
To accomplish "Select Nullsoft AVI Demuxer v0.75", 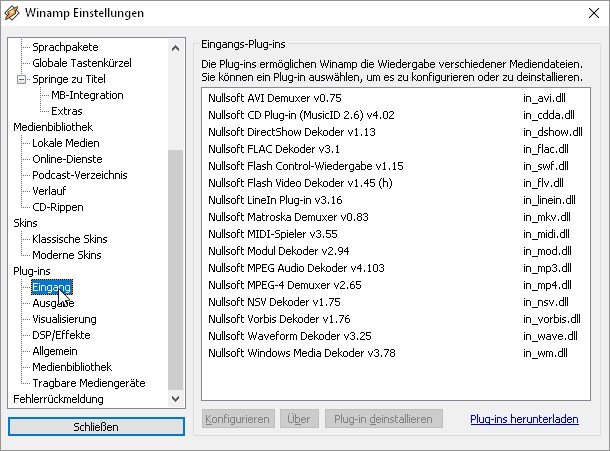I will coord(396,98).
